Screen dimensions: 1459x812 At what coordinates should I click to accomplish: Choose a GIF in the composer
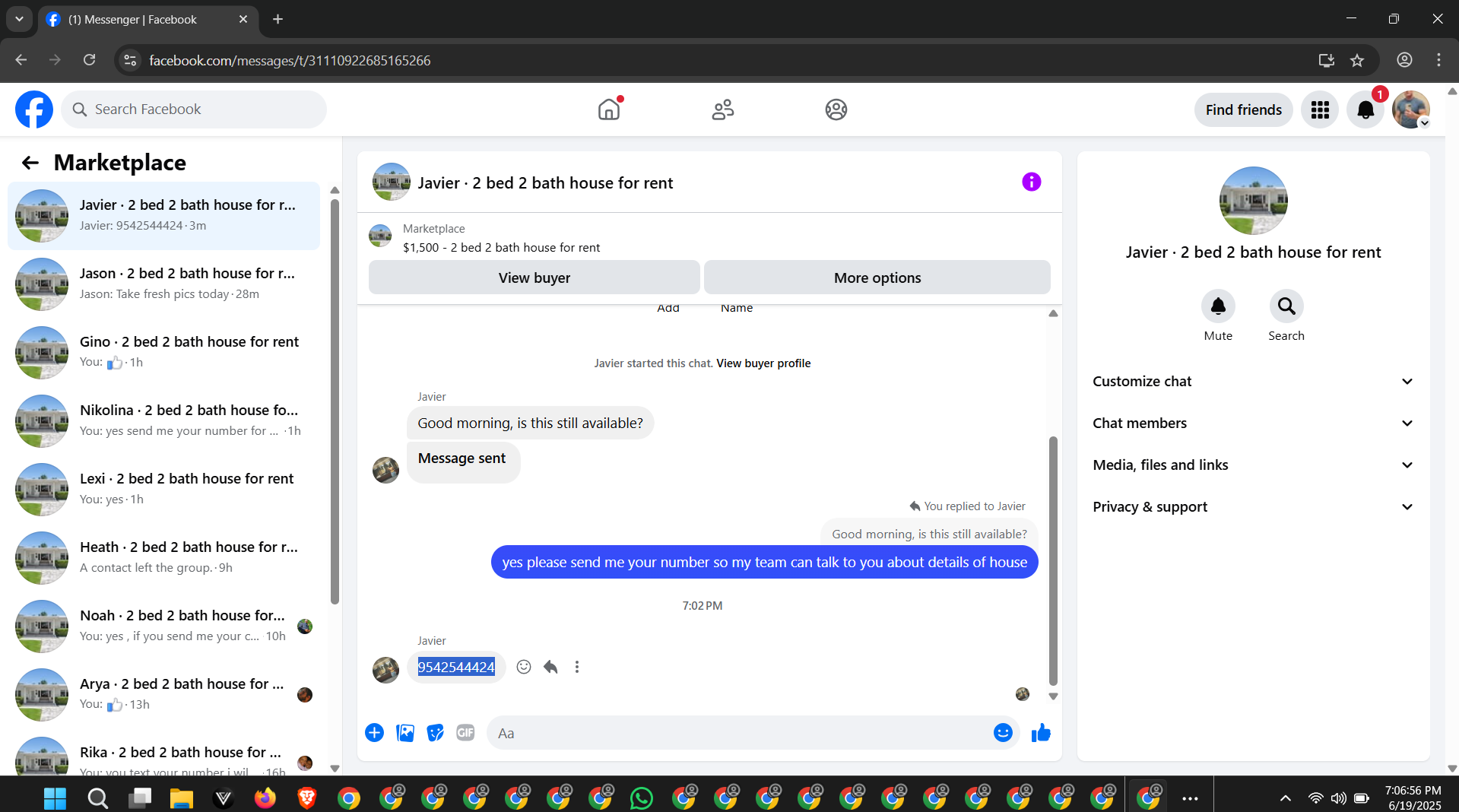pos(465,732)
